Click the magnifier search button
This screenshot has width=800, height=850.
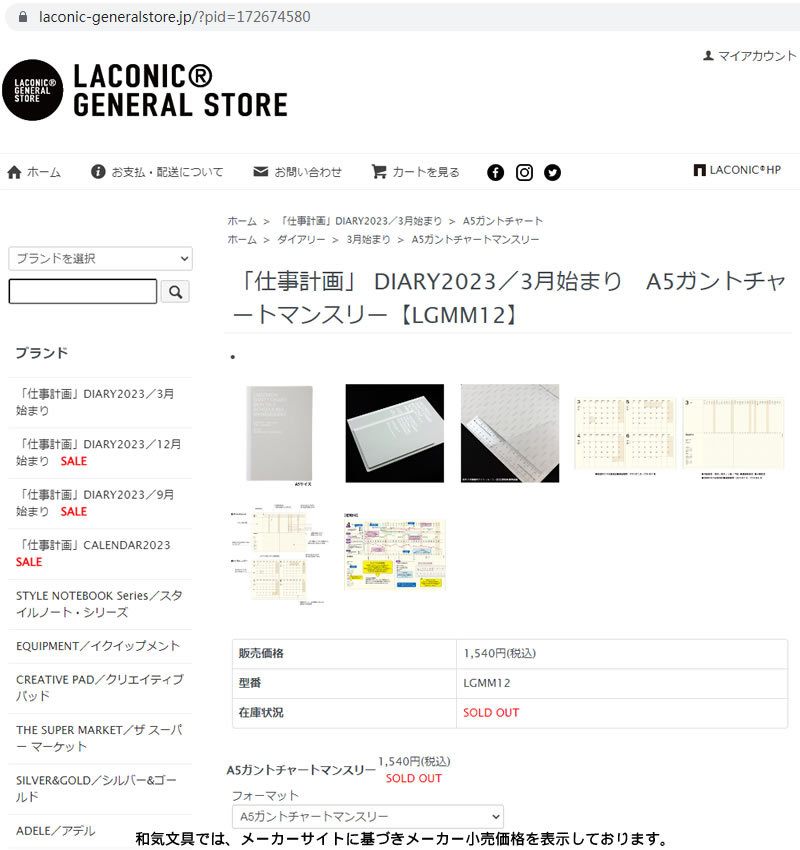click(175, 292)
